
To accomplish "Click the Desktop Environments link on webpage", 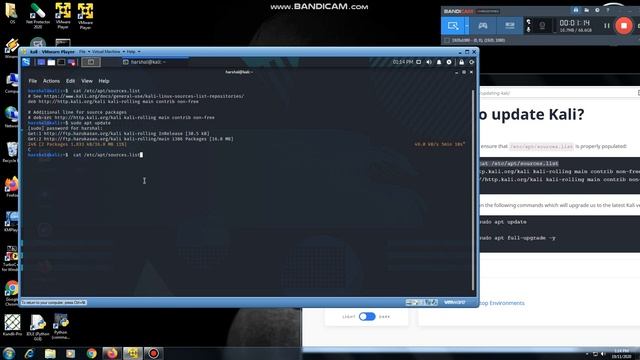I will click(x=502, y=303).
